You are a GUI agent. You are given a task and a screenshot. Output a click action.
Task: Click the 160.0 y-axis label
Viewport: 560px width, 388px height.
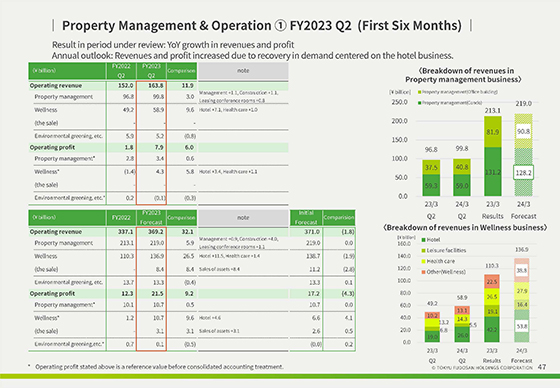click(x=404, y=244)
